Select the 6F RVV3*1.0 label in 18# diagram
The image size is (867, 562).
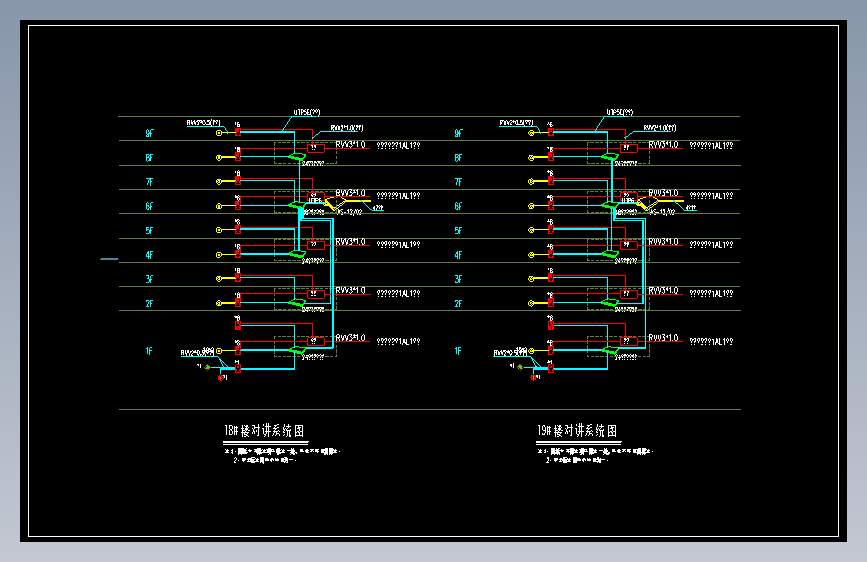pyautogui.click(x=351, y=193)
